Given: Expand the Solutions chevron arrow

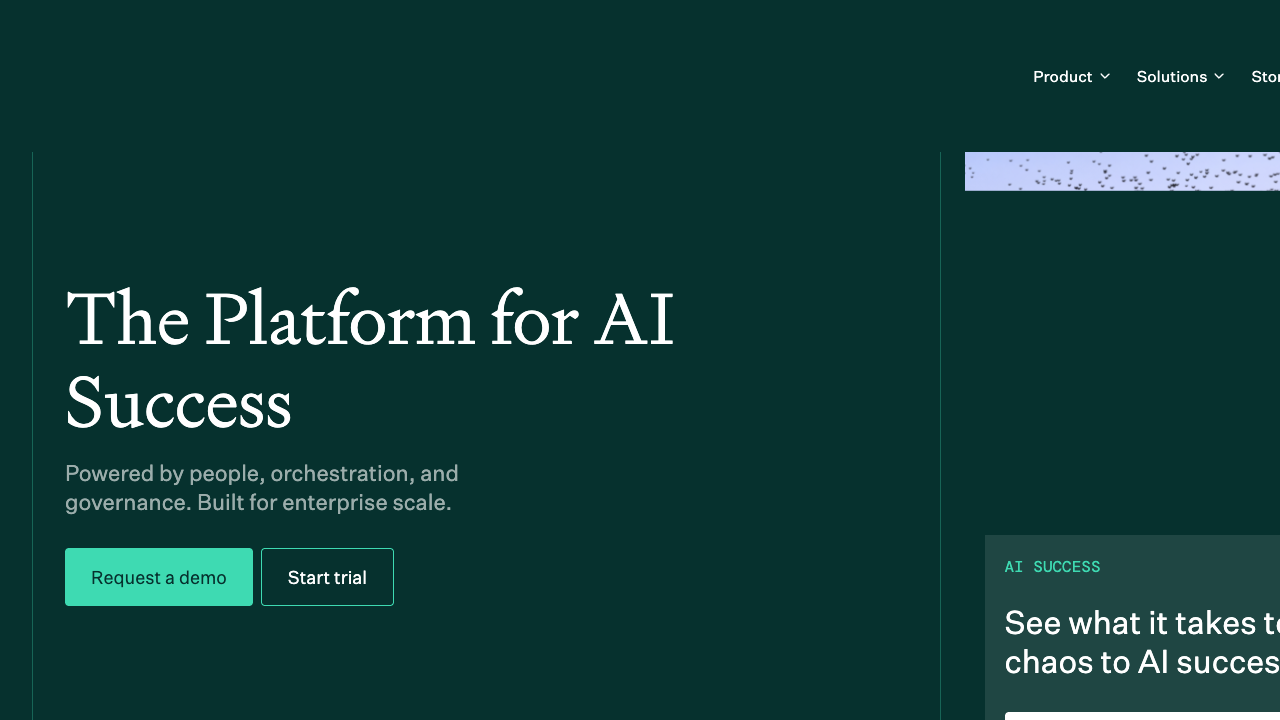Looking at the screenshot, I should (1219, 76).
